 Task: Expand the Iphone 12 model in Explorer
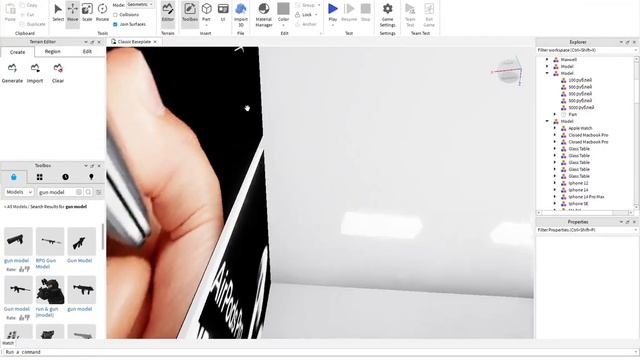tap(555, 183)
